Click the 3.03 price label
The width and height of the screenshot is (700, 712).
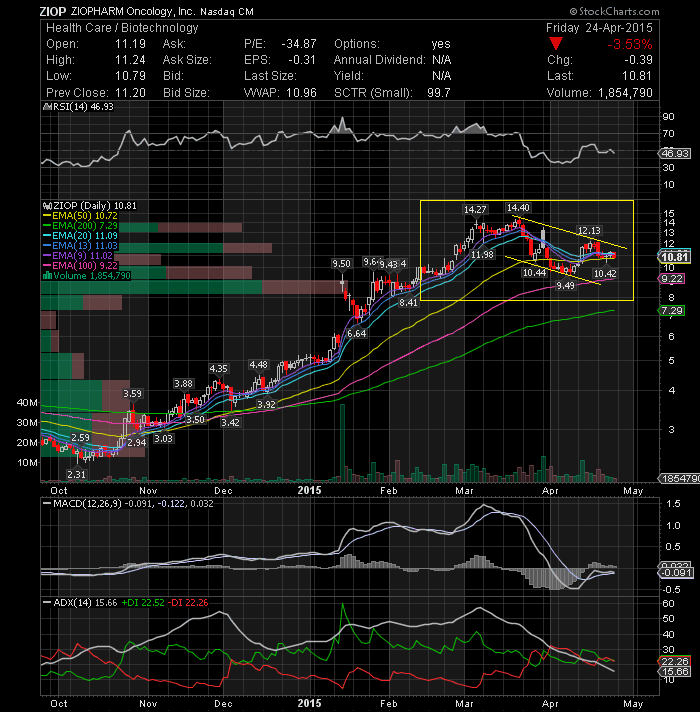tap(163, 439)
